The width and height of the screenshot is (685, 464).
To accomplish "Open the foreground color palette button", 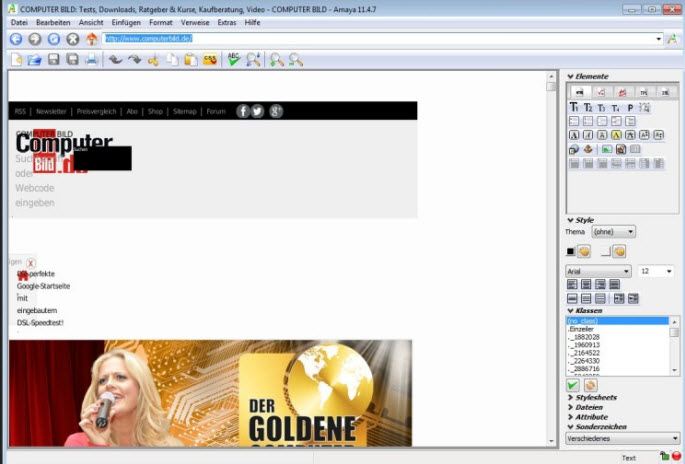I will [x=584, y=251].
